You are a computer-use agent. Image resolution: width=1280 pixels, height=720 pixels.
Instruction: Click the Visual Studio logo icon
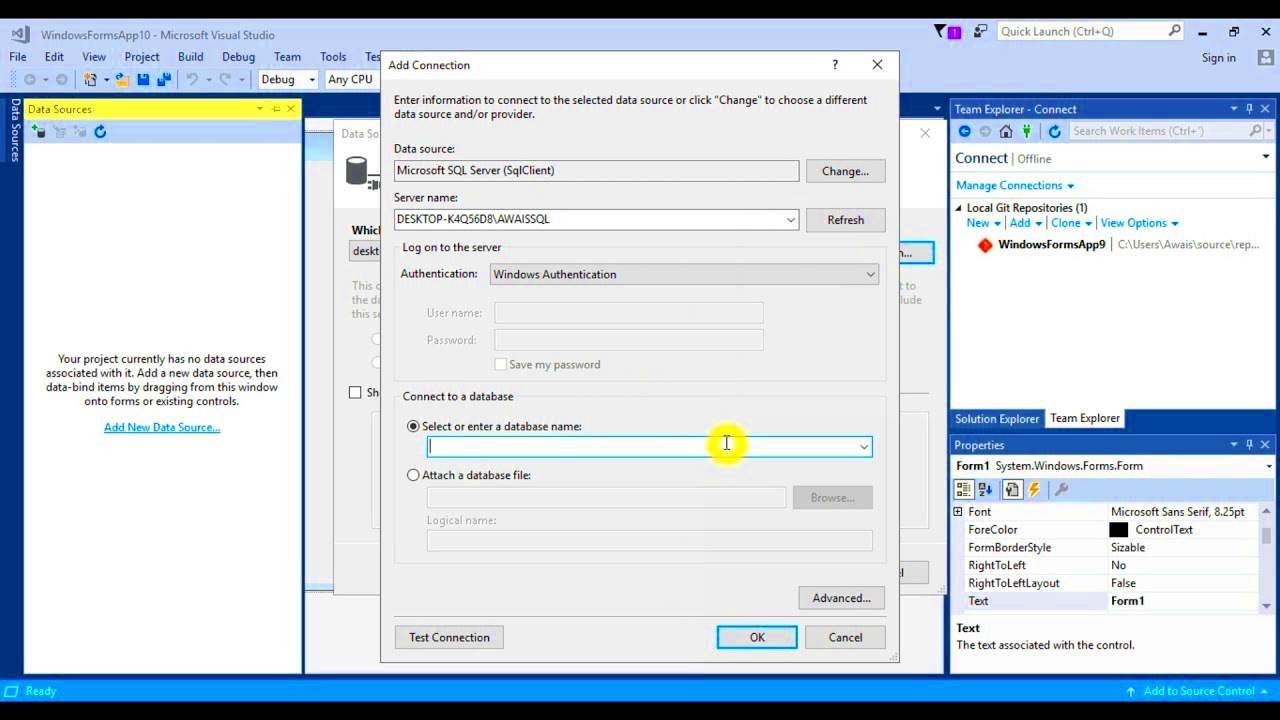tap(20, 35)
